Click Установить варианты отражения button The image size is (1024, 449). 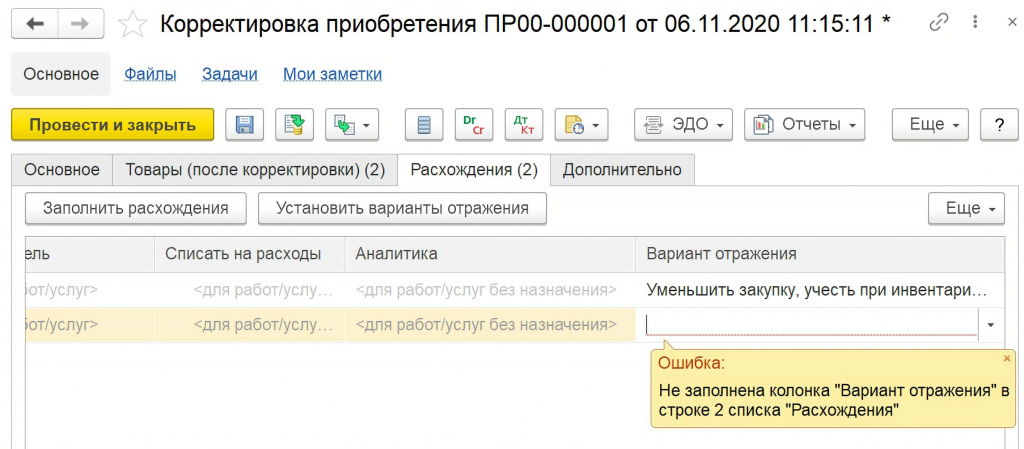402,208
